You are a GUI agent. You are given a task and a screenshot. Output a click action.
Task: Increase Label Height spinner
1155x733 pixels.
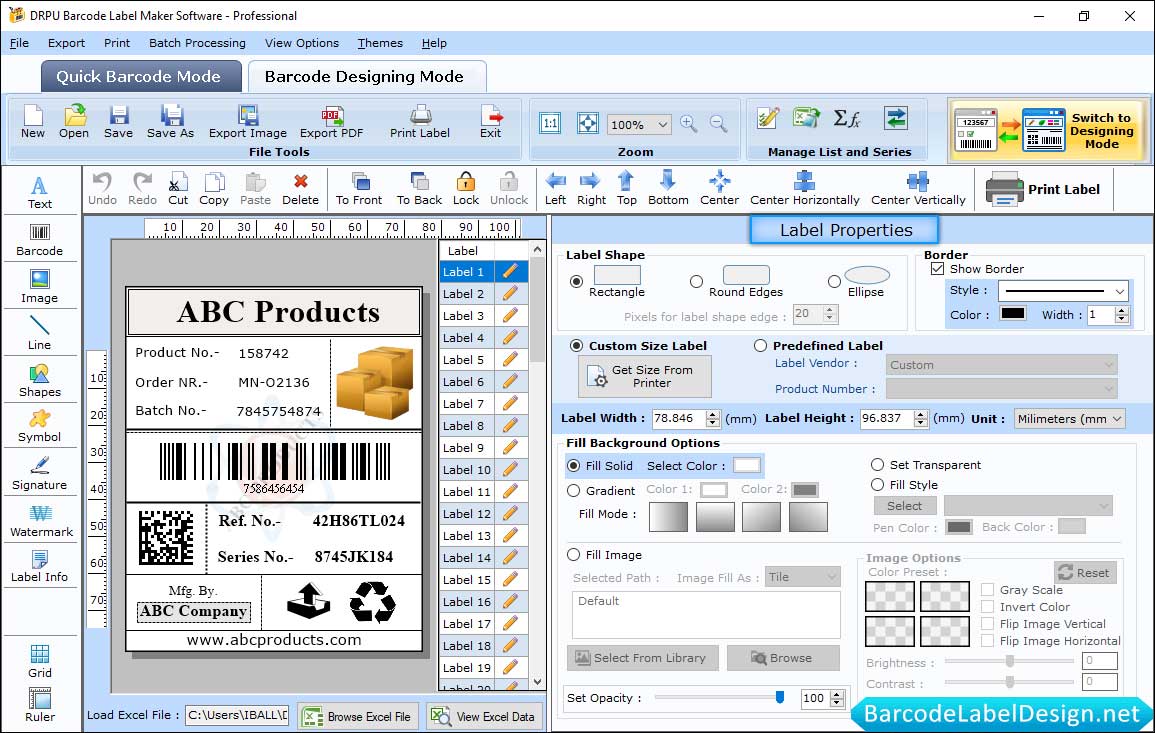[921, 414]
